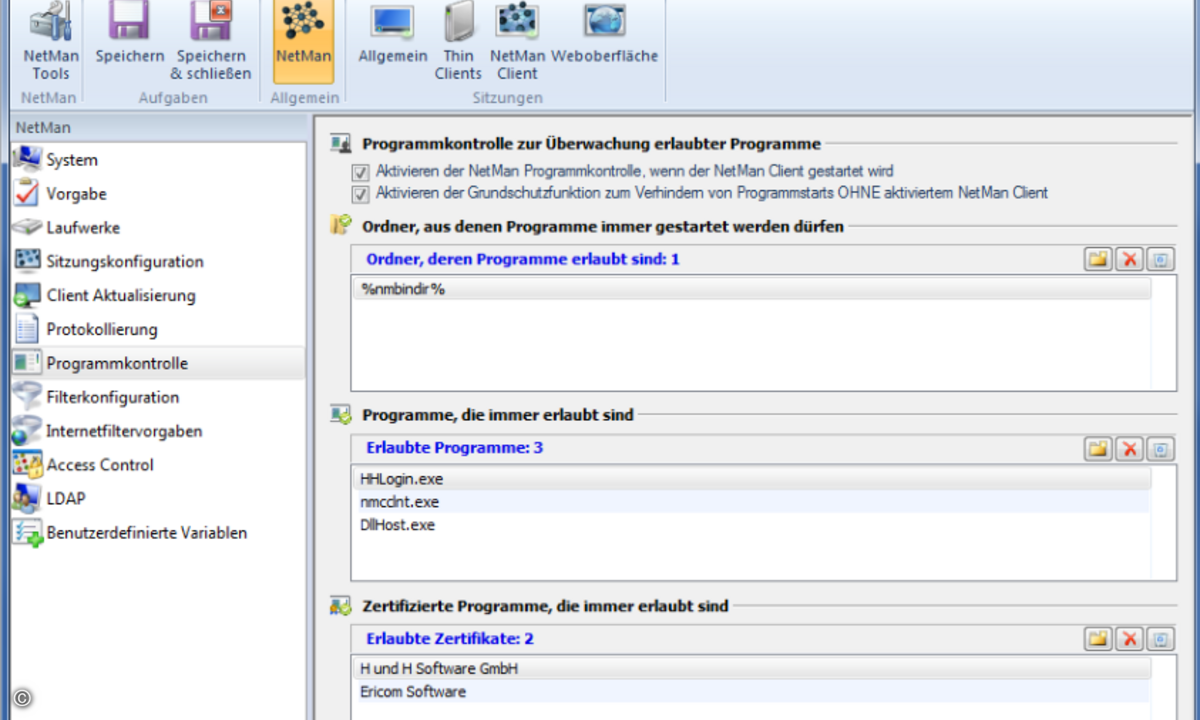
Task: Select LDAP in the sidebar
Action: tap(158, 499)
